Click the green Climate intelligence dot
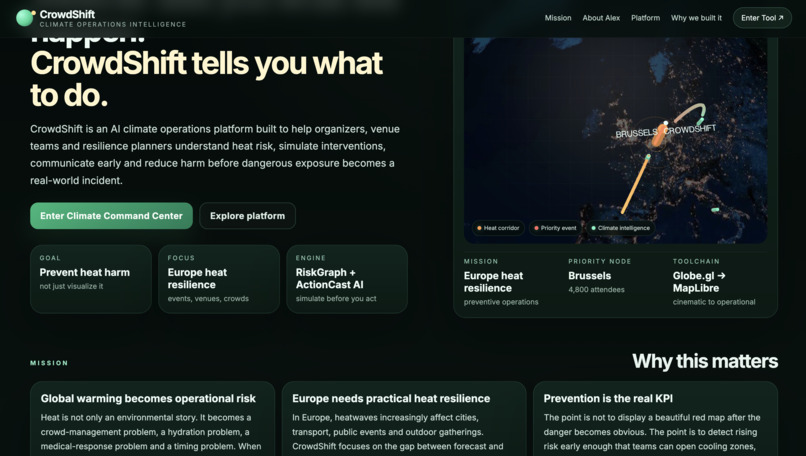Screen dimensions: 806x456 (x=593, y=228)
